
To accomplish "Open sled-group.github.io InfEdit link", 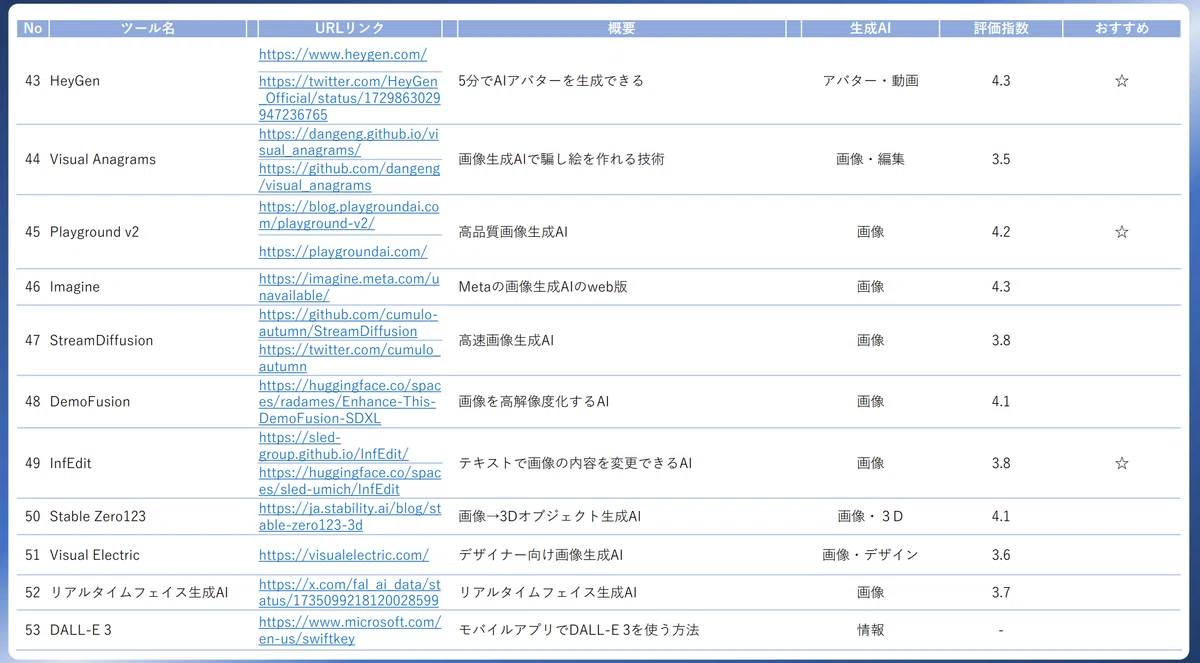I will point(334,445).
